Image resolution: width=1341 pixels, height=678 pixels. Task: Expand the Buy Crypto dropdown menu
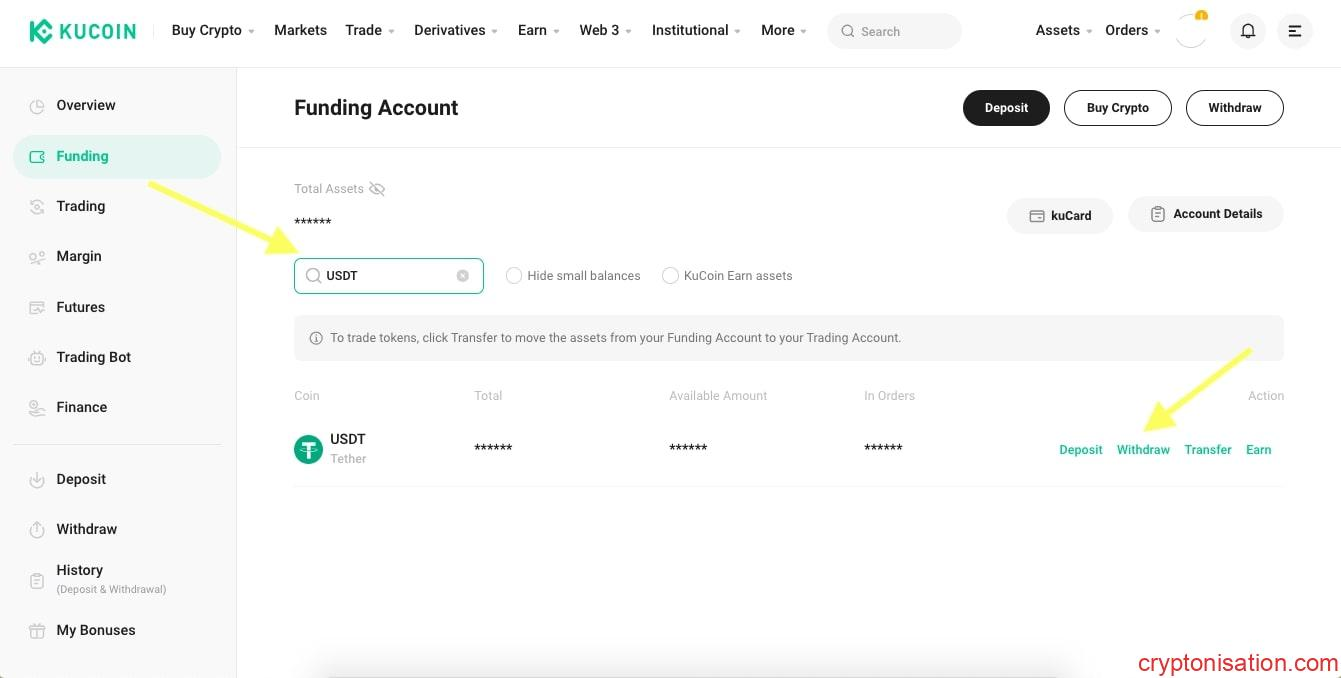click(x=212, y=31)
